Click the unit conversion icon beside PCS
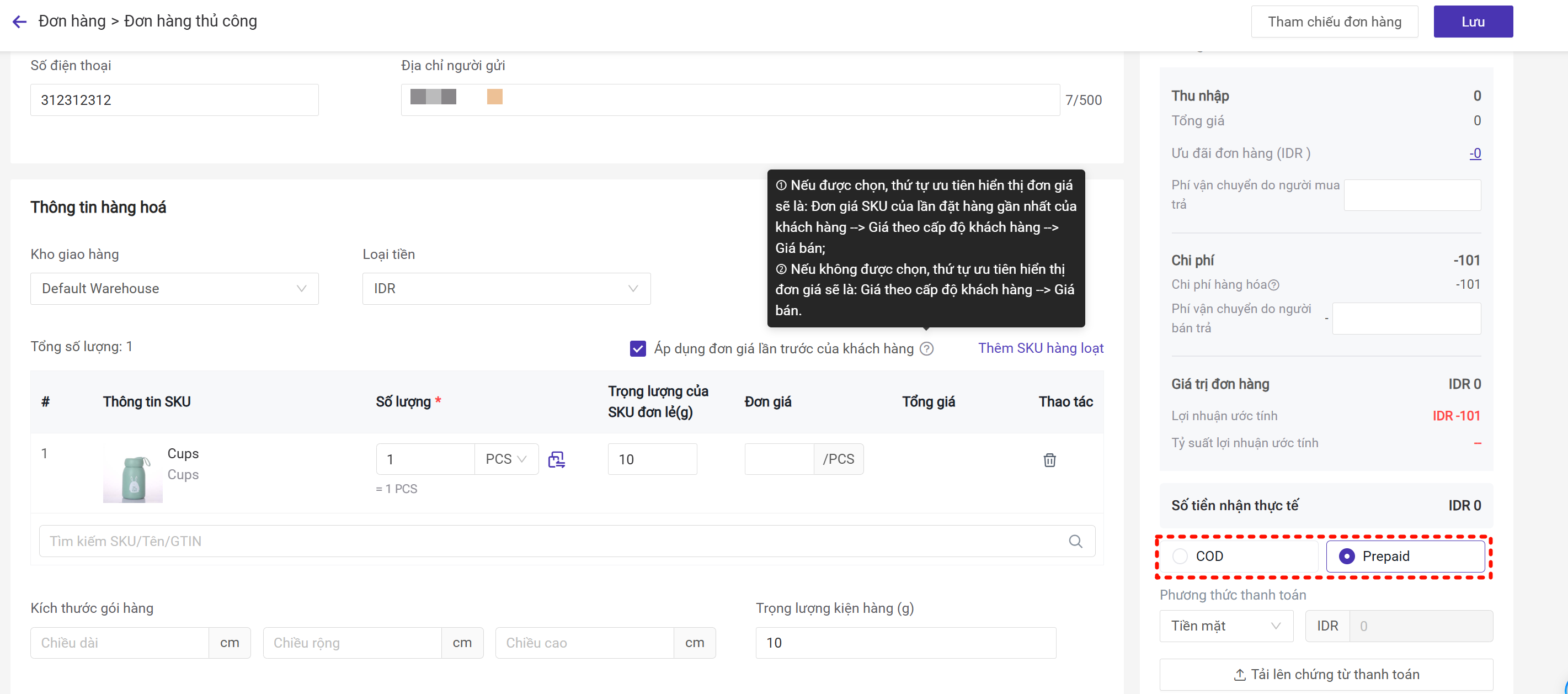Viewport: 1568px width, 694px height. click(556, 459)
